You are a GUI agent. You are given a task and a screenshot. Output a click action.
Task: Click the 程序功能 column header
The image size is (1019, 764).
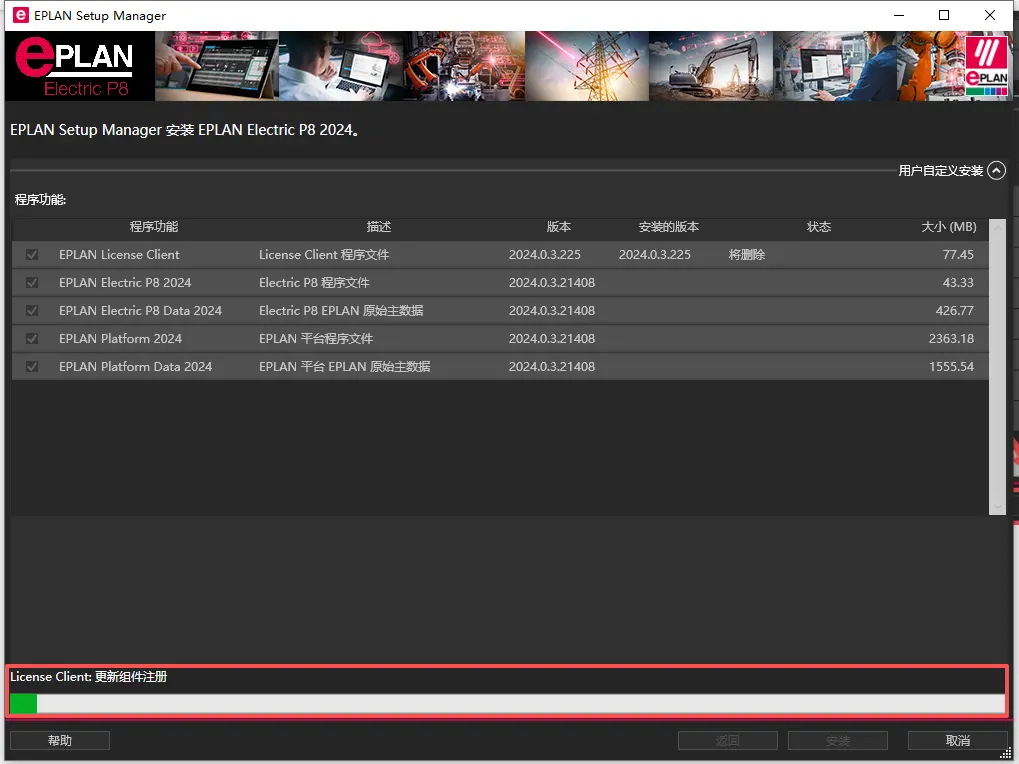click(153, 227)
